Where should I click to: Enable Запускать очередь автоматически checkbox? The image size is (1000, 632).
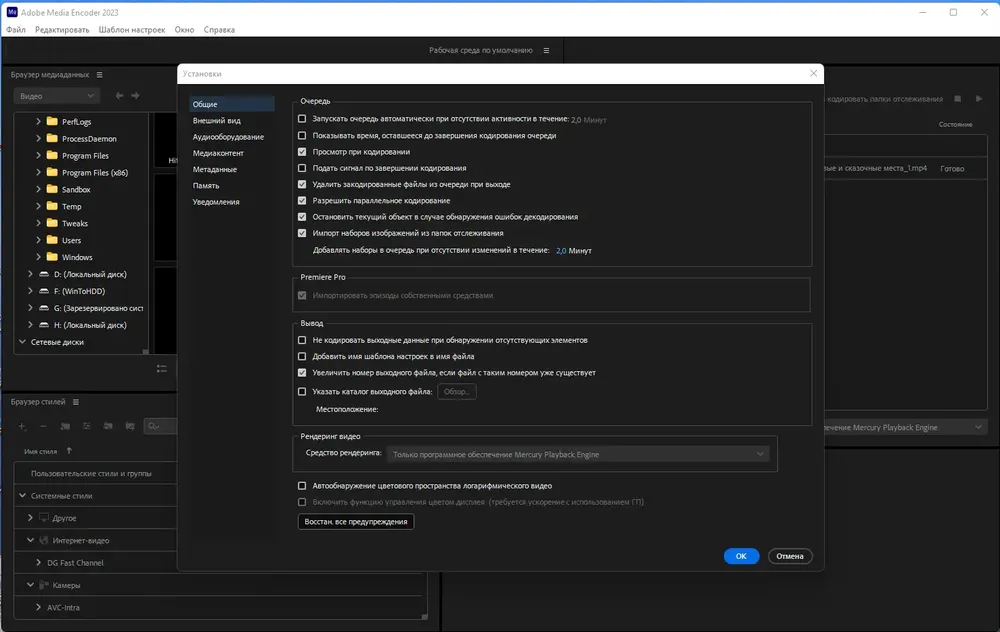[x=302, y=119]
